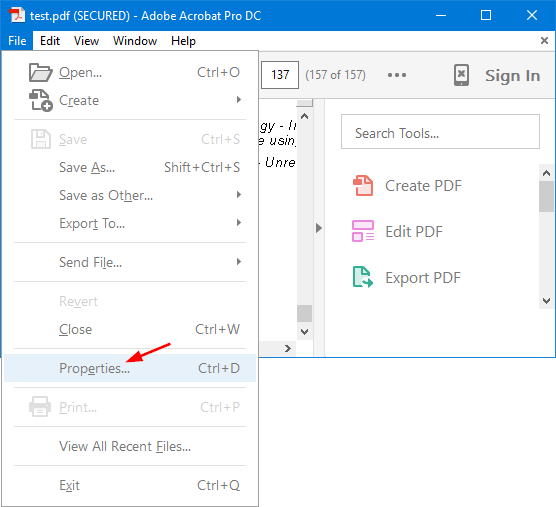Select the Edit PDF tool icon

tap(363, 231)
